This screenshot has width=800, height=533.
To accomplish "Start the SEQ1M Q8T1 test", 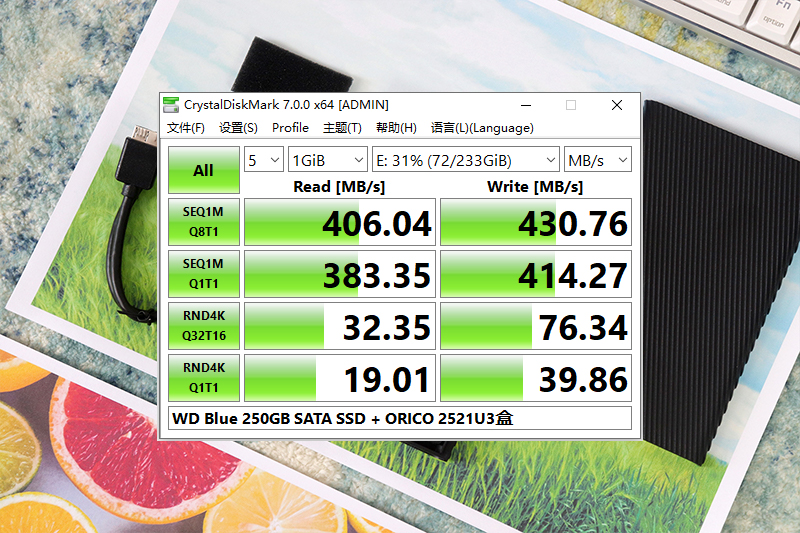I will 204,222.
